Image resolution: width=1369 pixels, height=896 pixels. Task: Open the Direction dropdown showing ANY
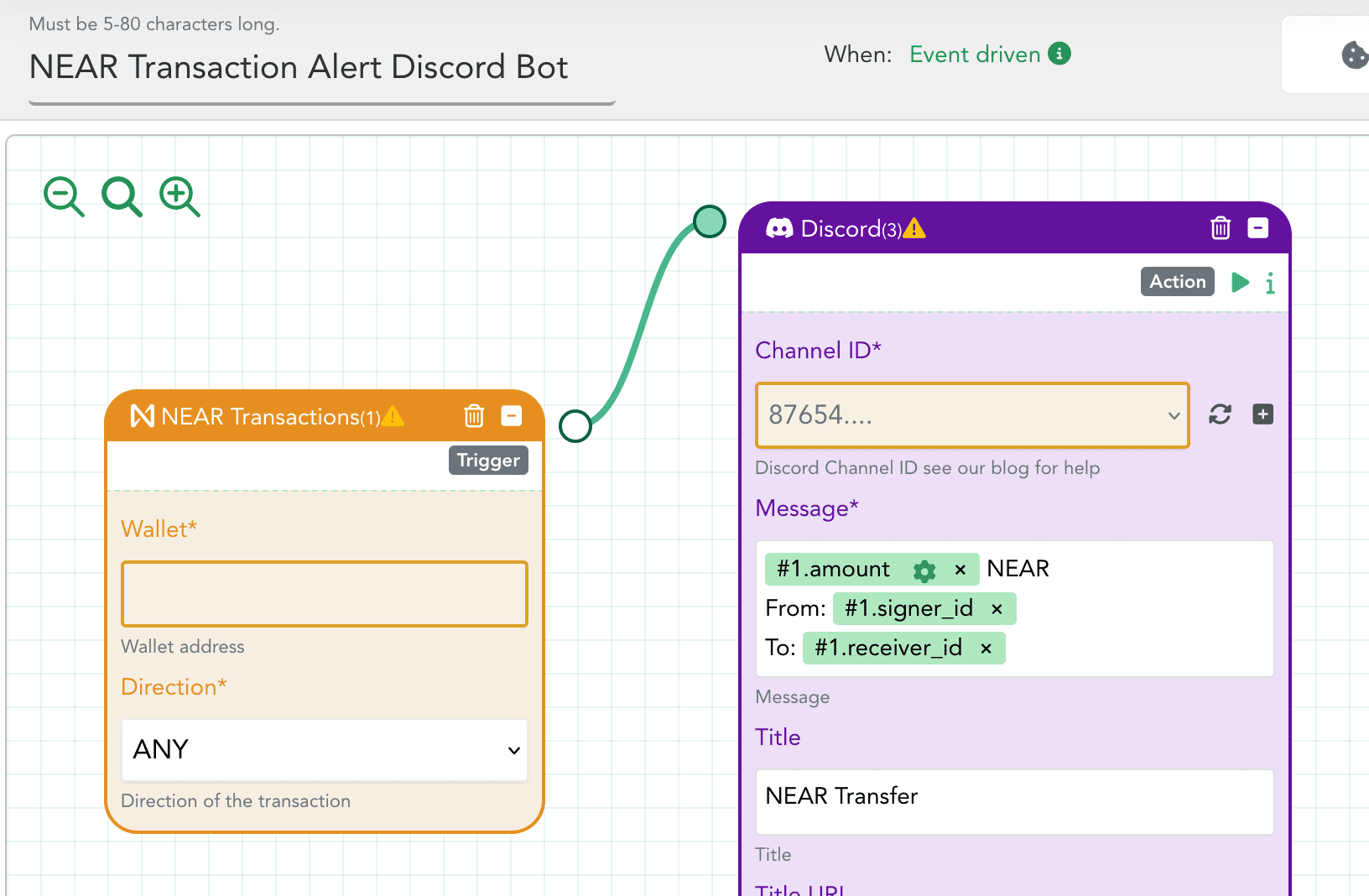[x=325, y=750]
